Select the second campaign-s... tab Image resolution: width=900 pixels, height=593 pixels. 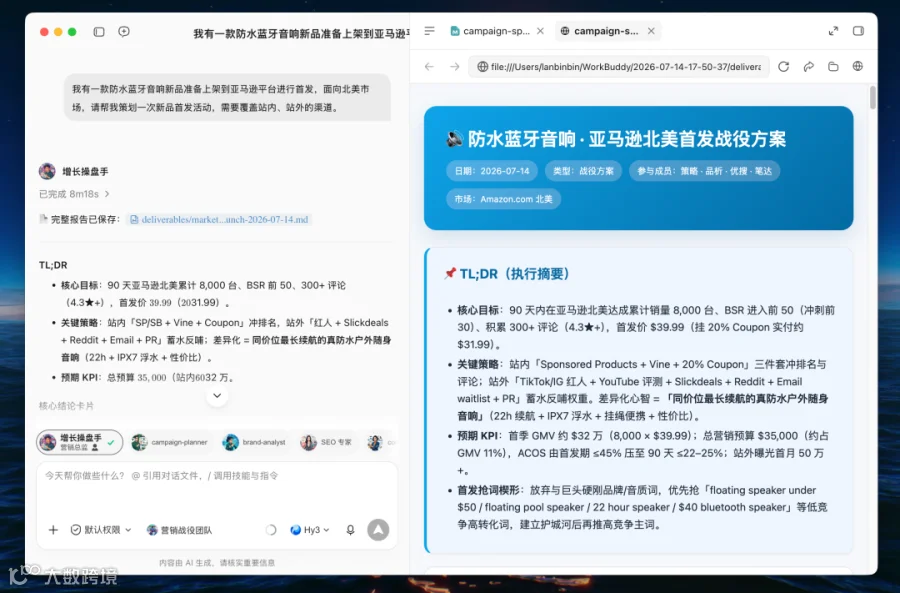[x=600, y=31]
